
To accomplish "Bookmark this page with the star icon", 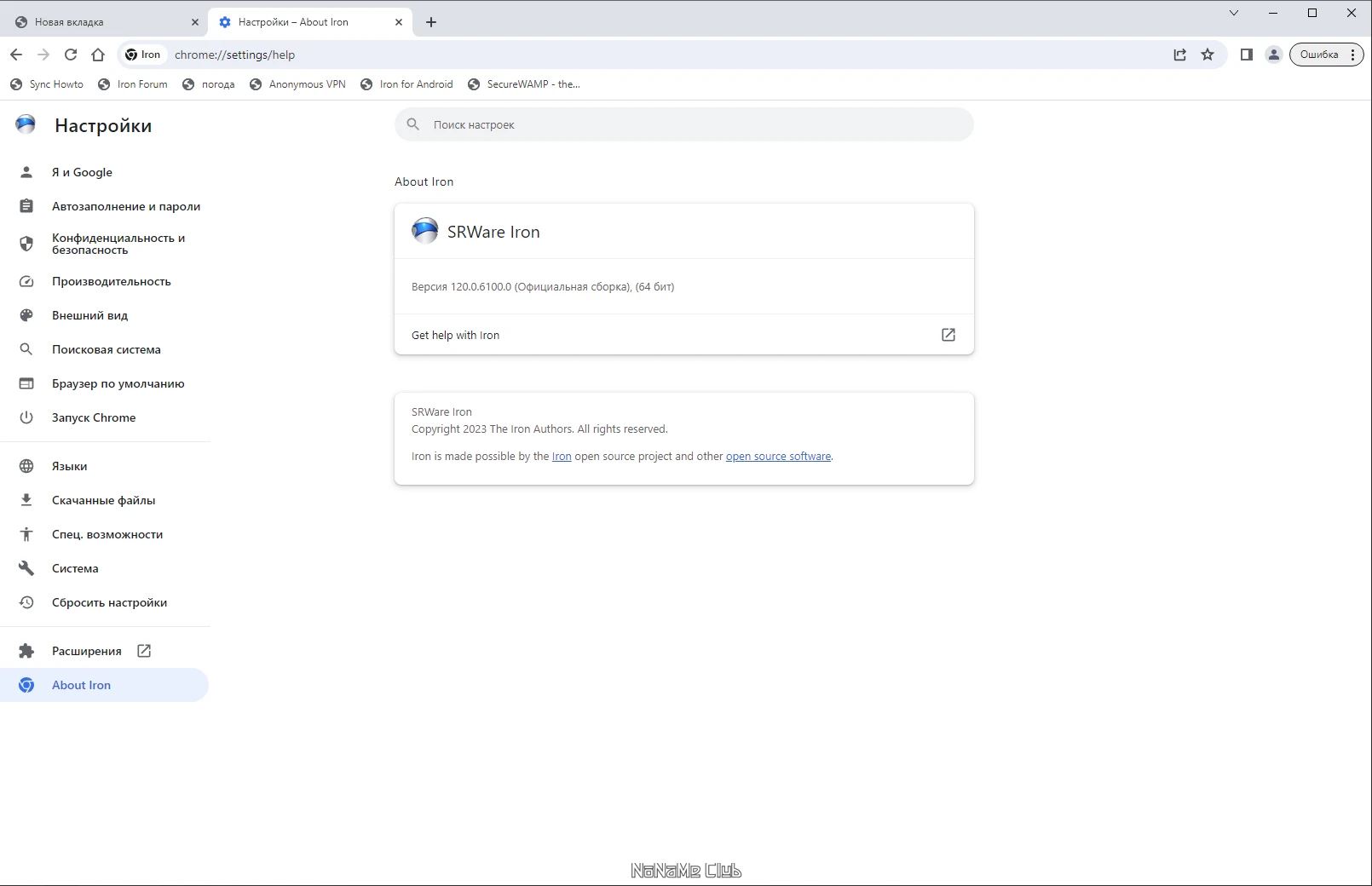I will 1208,55.
